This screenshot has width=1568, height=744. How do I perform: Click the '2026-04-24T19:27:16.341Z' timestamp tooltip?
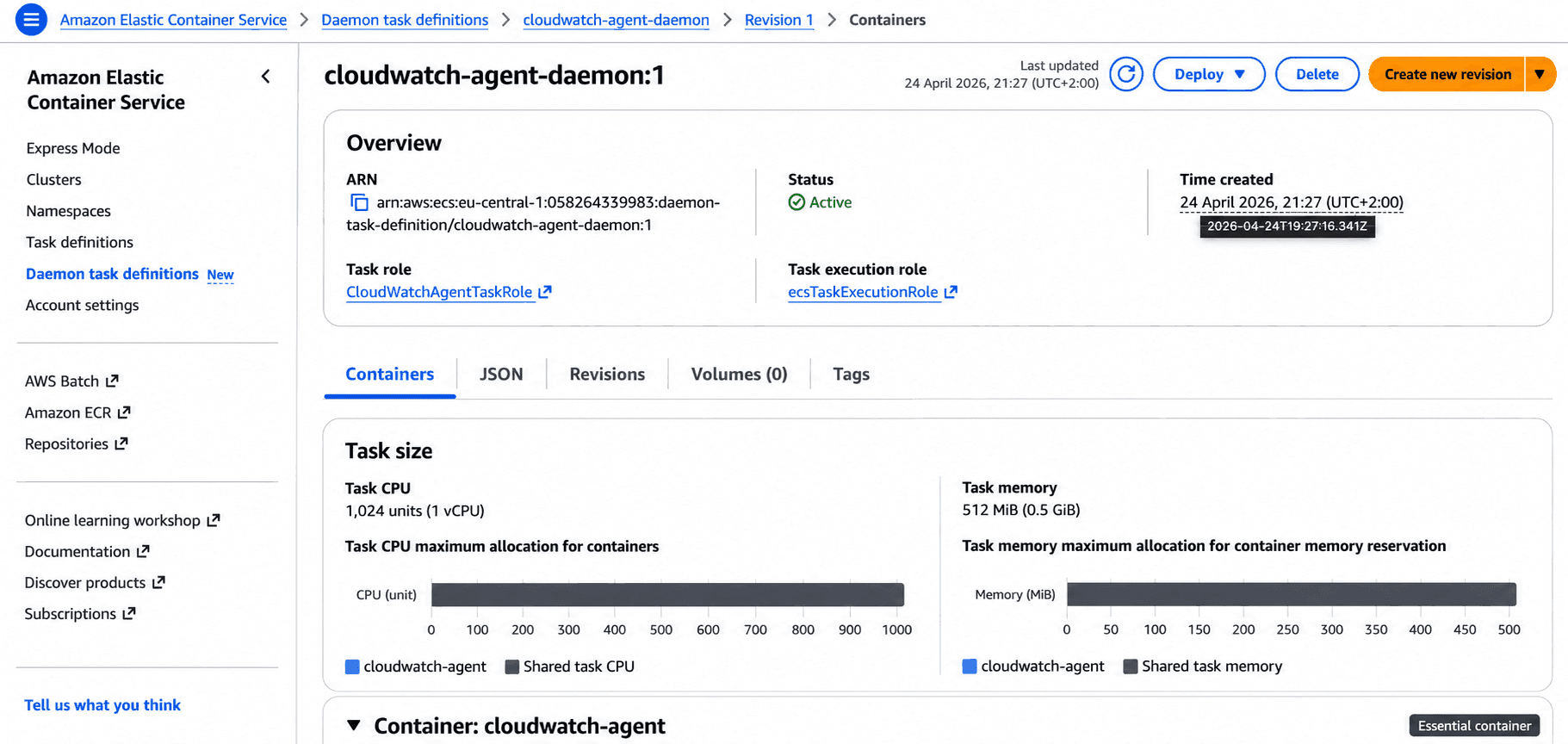(1287, 226)
